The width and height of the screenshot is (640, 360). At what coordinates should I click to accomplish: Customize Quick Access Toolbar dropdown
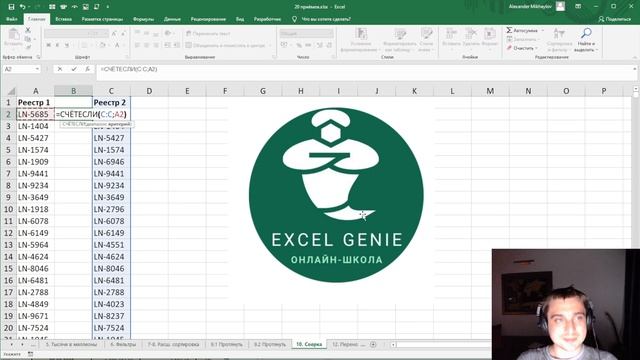(x=108, y=7)
